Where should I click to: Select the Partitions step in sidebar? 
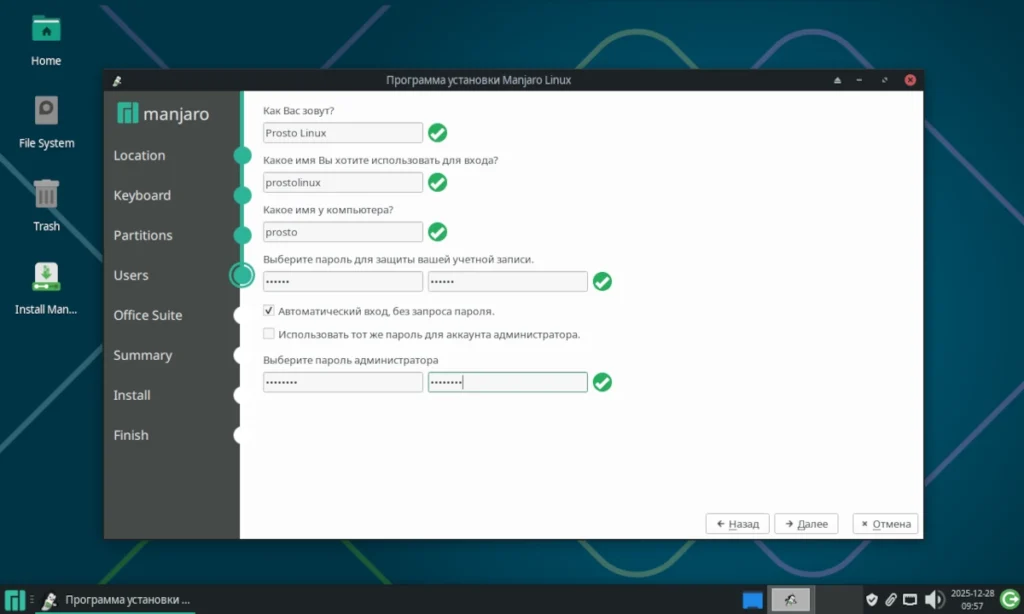(143, 235)
